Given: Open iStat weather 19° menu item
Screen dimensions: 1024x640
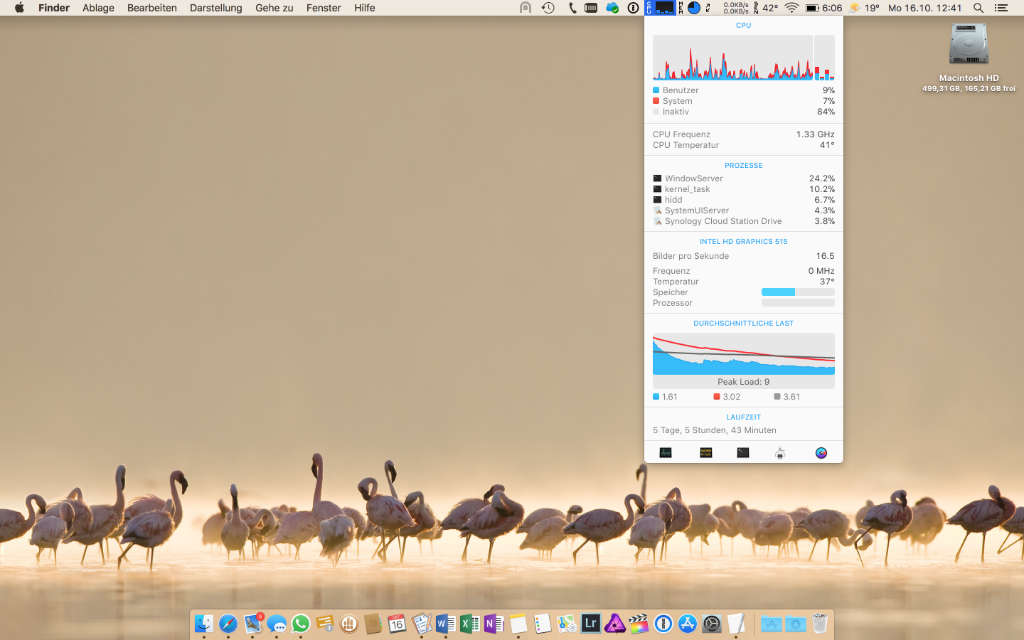Looking at the screenshot, I should point(863,8).
